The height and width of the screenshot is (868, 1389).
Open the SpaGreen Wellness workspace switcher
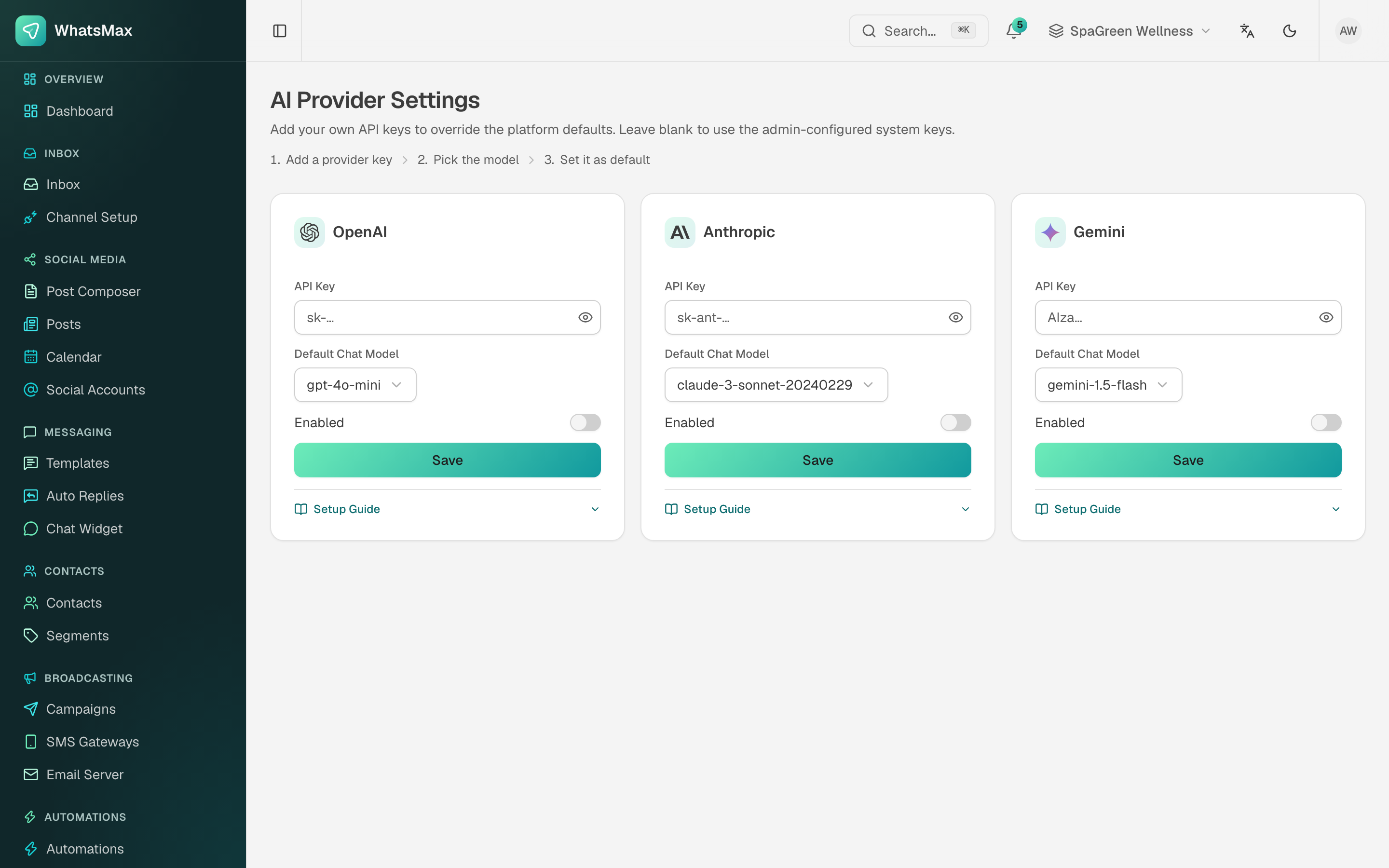pyautogui.click(x=1130, y=31)
